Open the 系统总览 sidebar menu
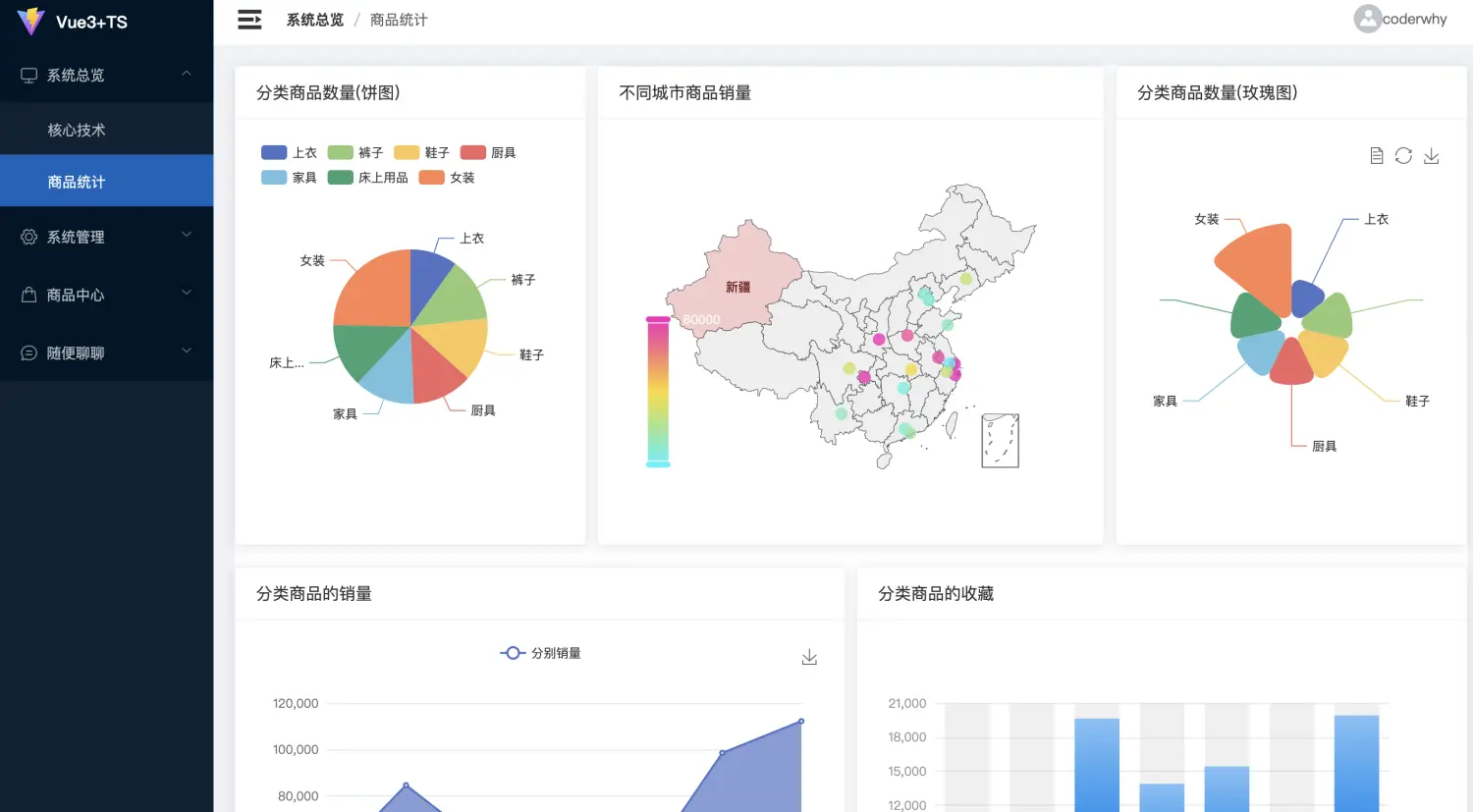Image resolution: width=1473 pixels, height=812 pixels. click(106, 75)
